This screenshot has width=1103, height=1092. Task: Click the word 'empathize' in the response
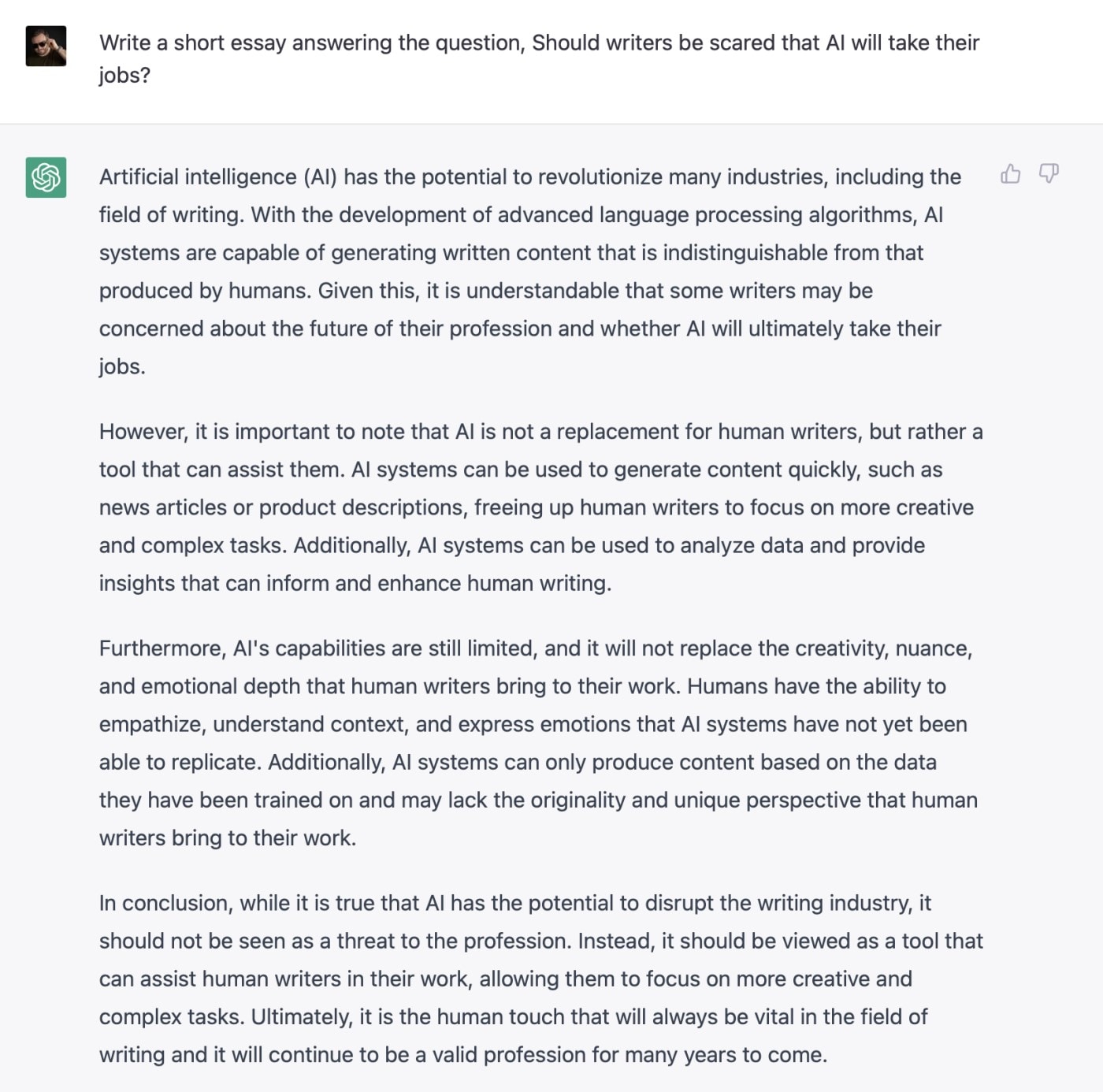150,724
